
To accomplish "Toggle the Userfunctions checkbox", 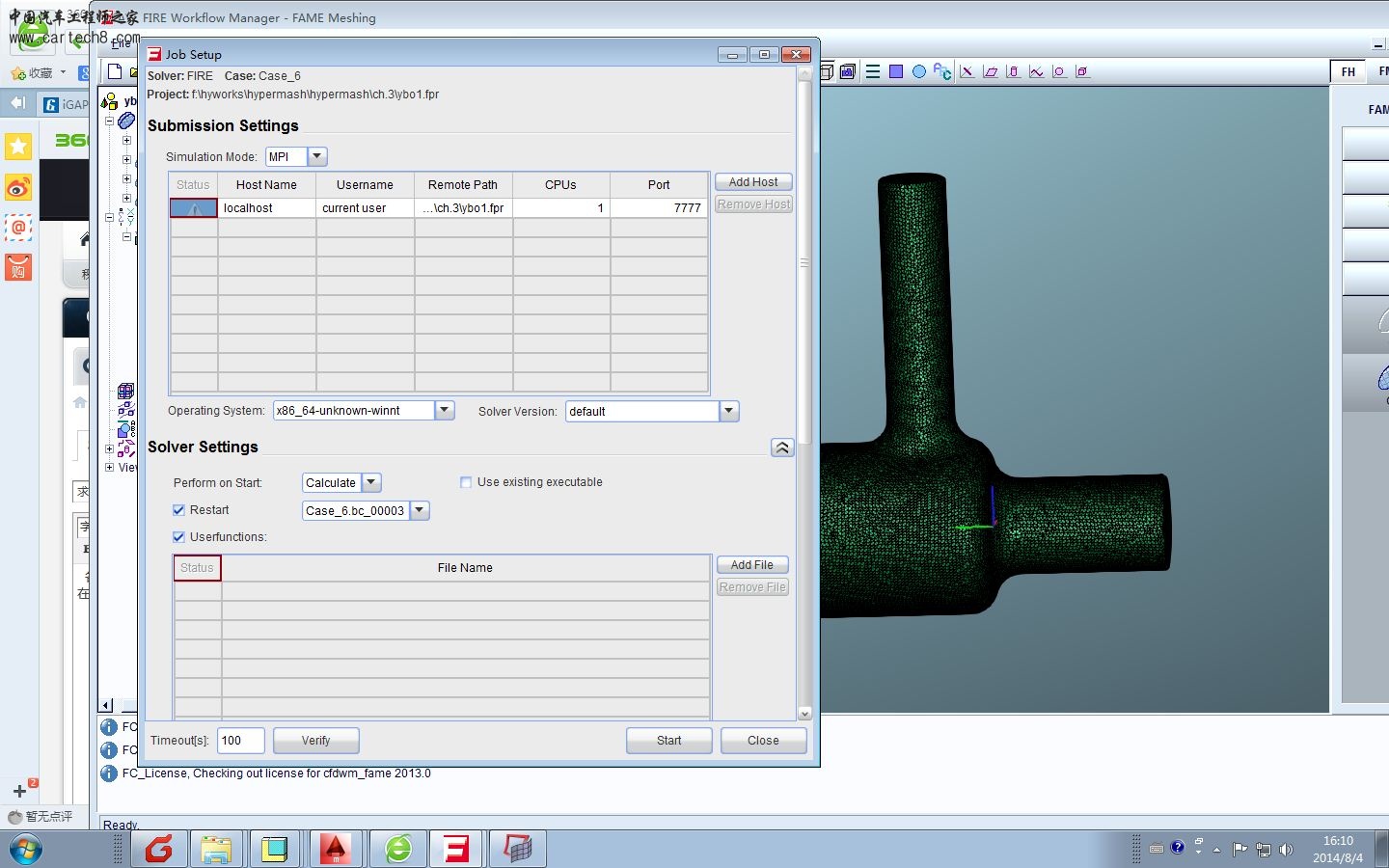I will click(x=178, y=537).
